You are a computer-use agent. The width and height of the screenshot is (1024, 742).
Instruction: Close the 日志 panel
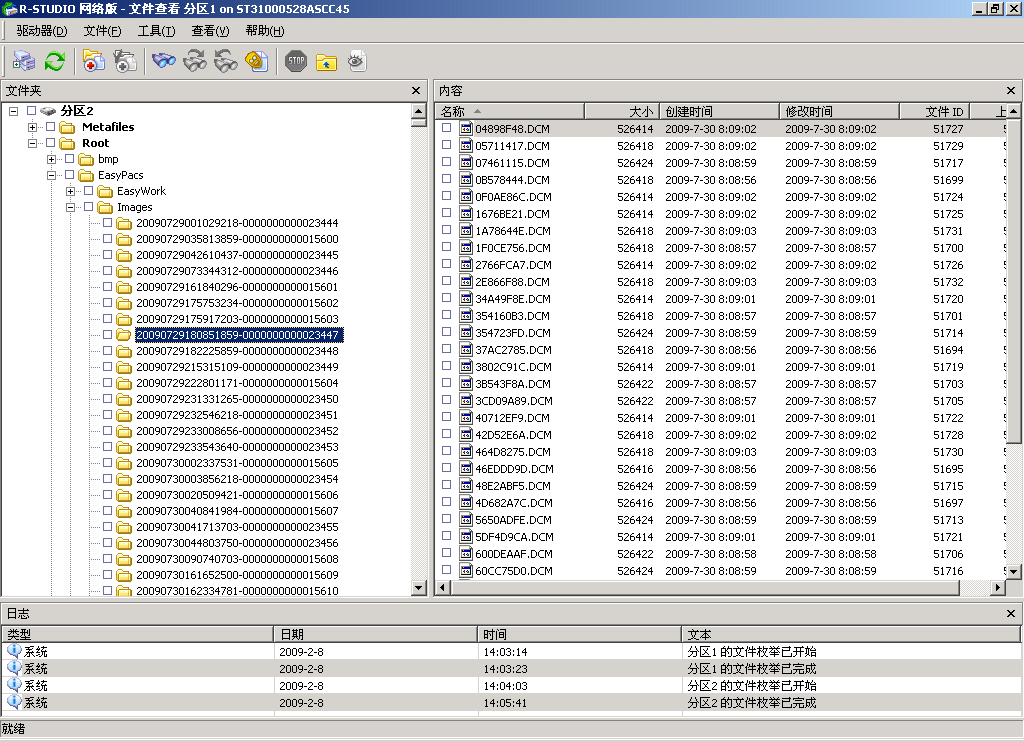(x=1010, y=613)
